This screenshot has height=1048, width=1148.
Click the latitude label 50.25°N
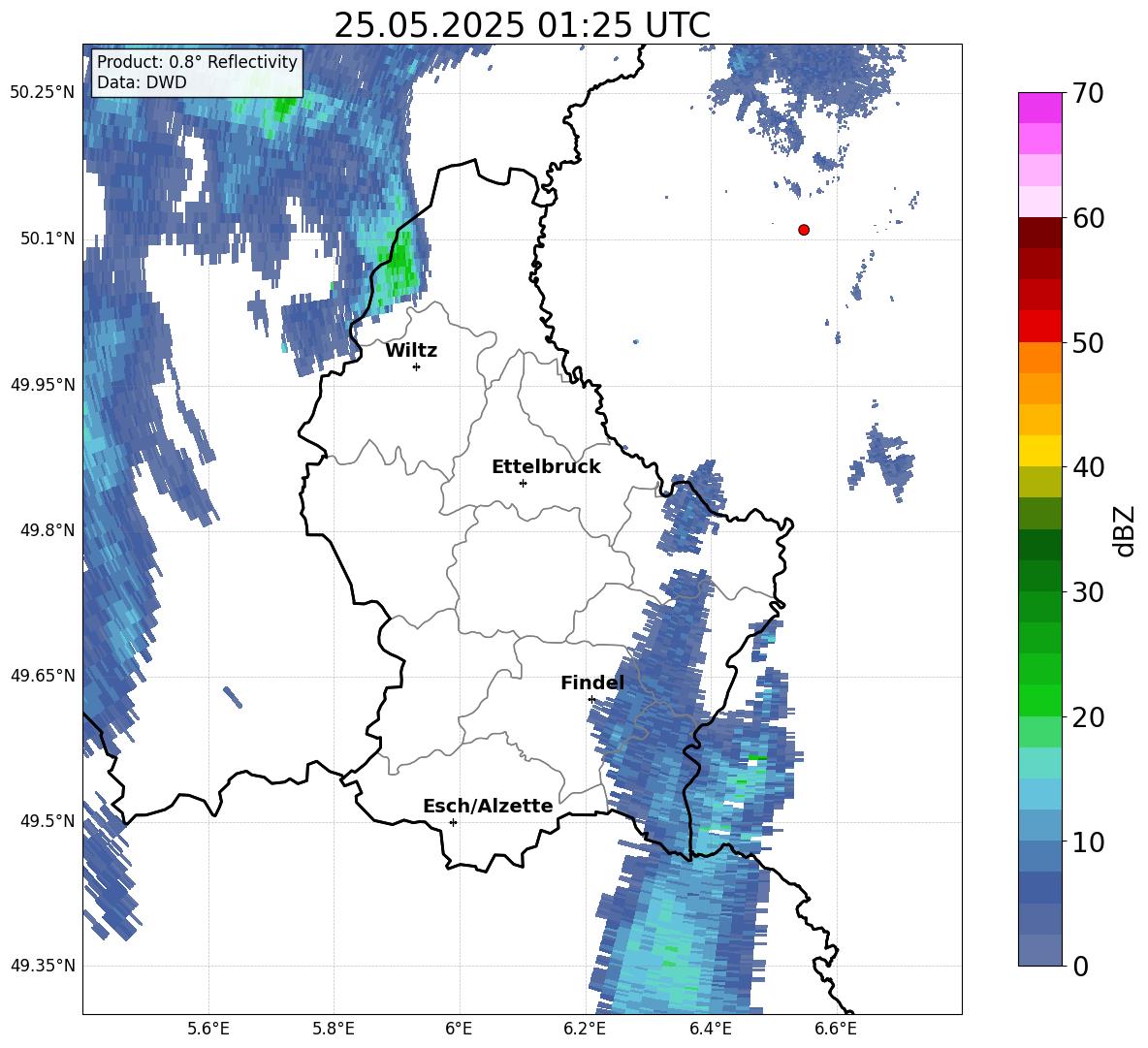(x=43, y=93)
